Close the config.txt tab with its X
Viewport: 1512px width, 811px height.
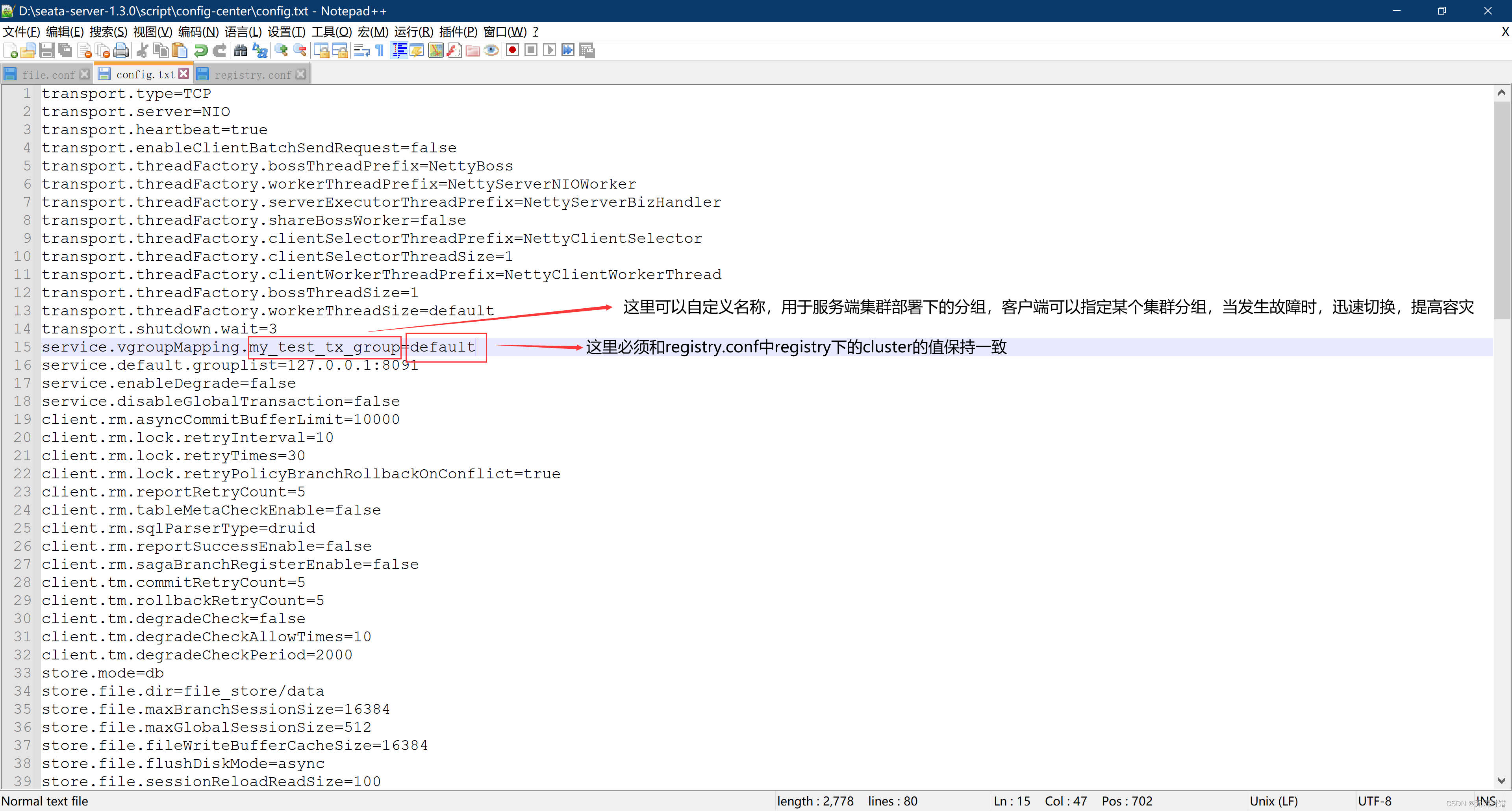click(x=184, y=73)
